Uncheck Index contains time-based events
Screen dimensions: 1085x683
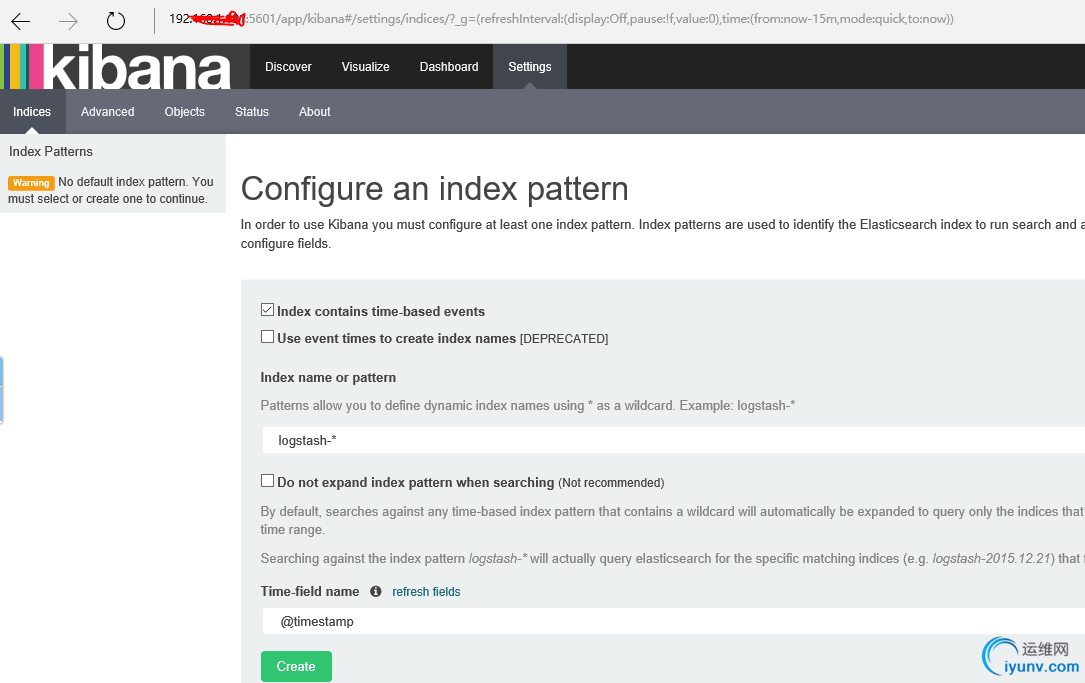click(267, 310)
